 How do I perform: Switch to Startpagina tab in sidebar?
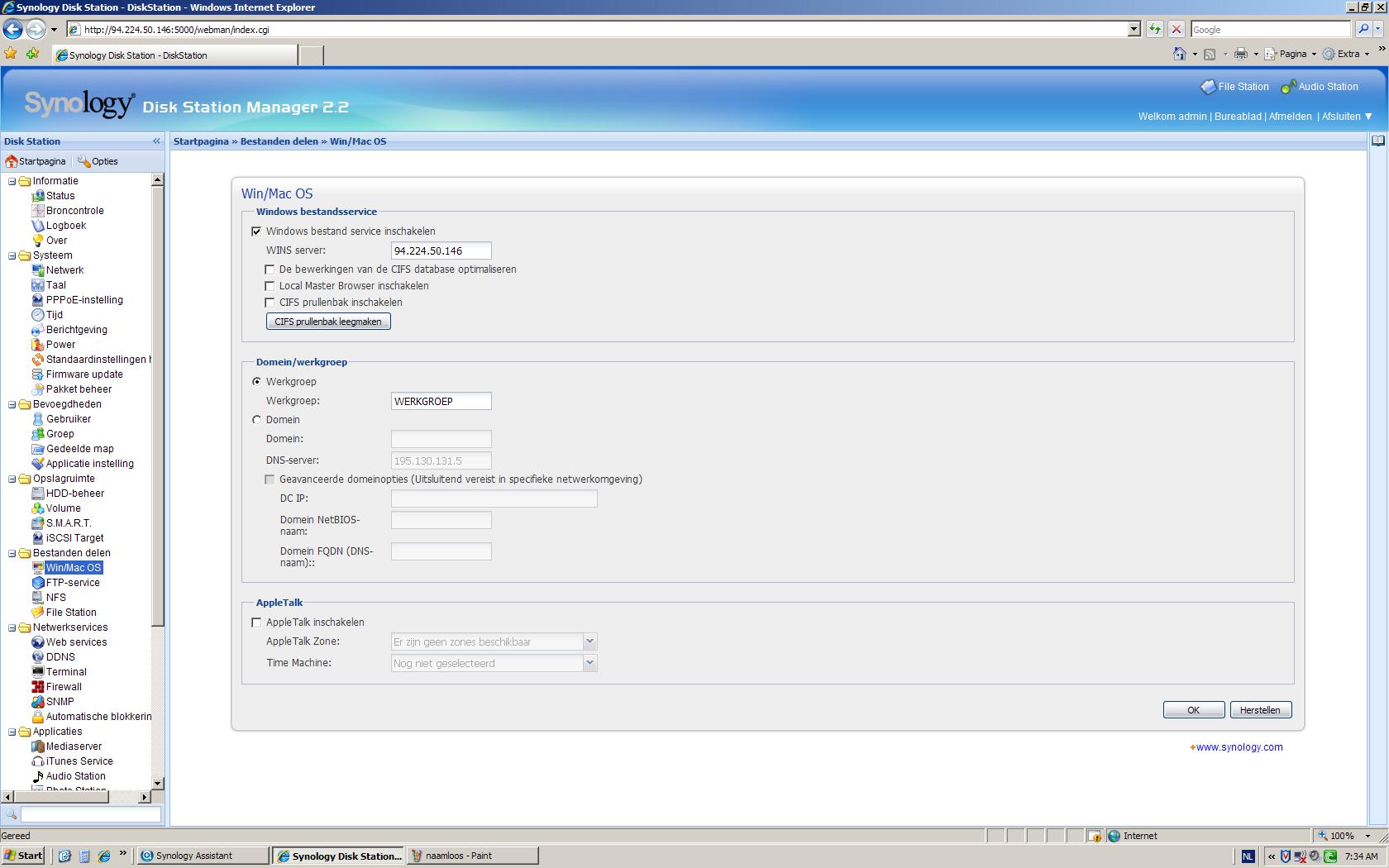click(x=36, y=161)
